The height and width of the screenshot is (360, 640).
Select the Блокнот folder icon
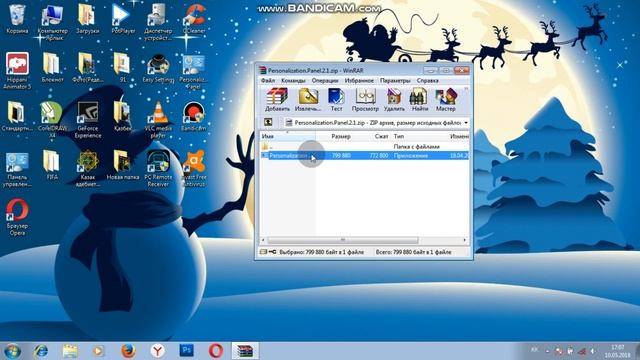[x=52, y=67]
